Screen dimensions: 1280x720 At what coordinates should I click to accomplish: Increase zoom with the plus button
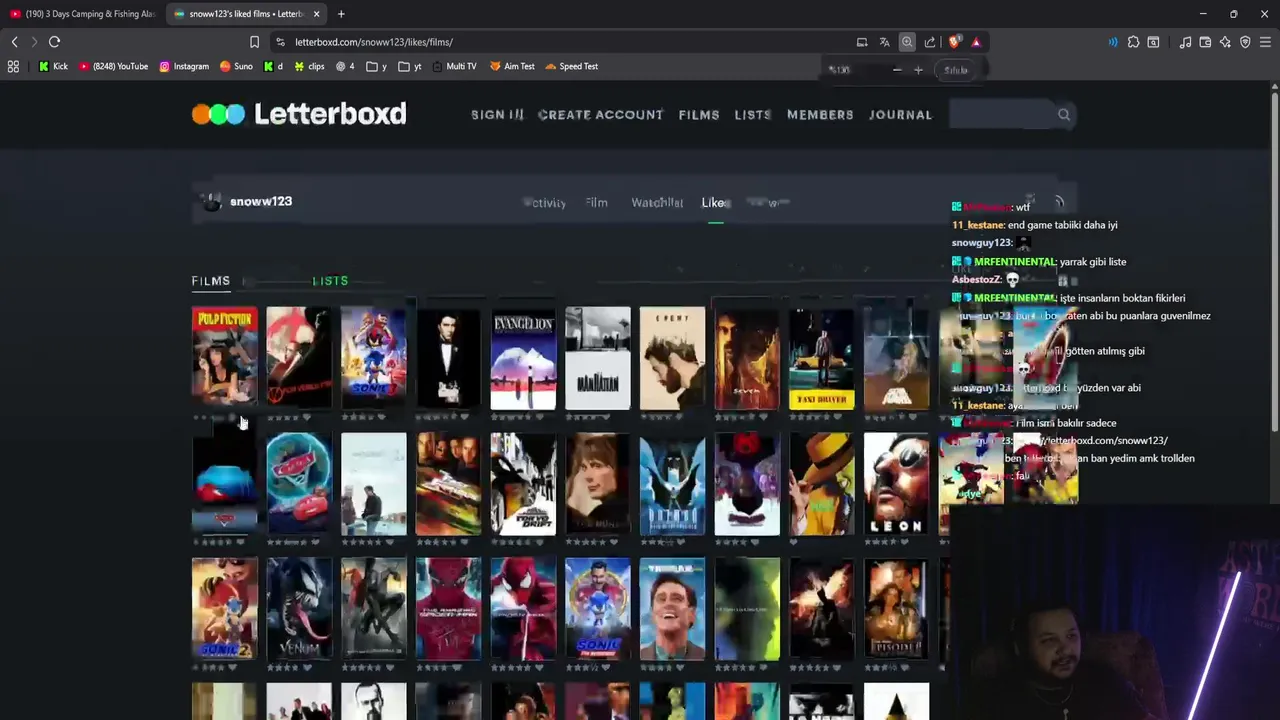[918, 70]
